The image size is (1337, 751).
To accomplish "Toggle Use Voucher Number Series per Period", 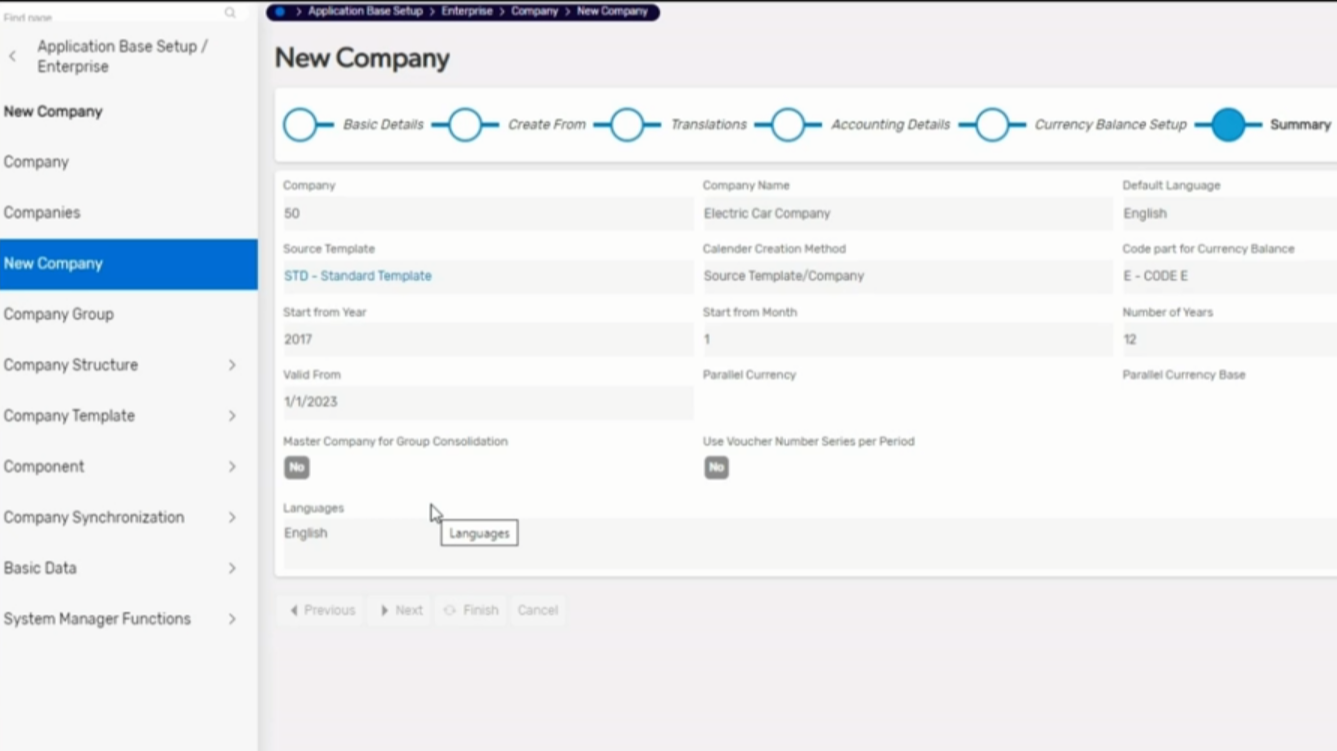I will pos(716,467).
